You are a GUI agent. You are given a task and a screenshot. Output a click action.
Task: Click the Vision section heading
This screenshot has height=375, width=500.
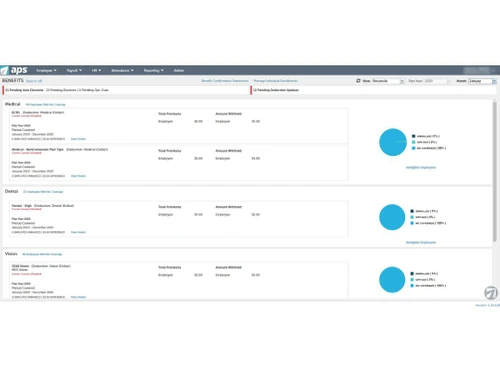(x=11, y=254)
